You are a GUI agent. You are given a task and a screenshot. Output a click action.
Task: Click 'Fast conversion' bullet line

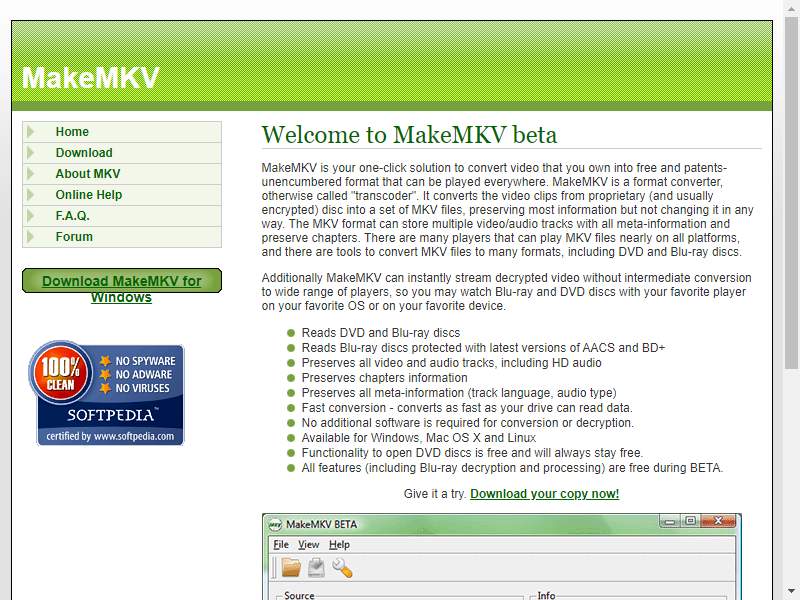click(x=467, y=408)
